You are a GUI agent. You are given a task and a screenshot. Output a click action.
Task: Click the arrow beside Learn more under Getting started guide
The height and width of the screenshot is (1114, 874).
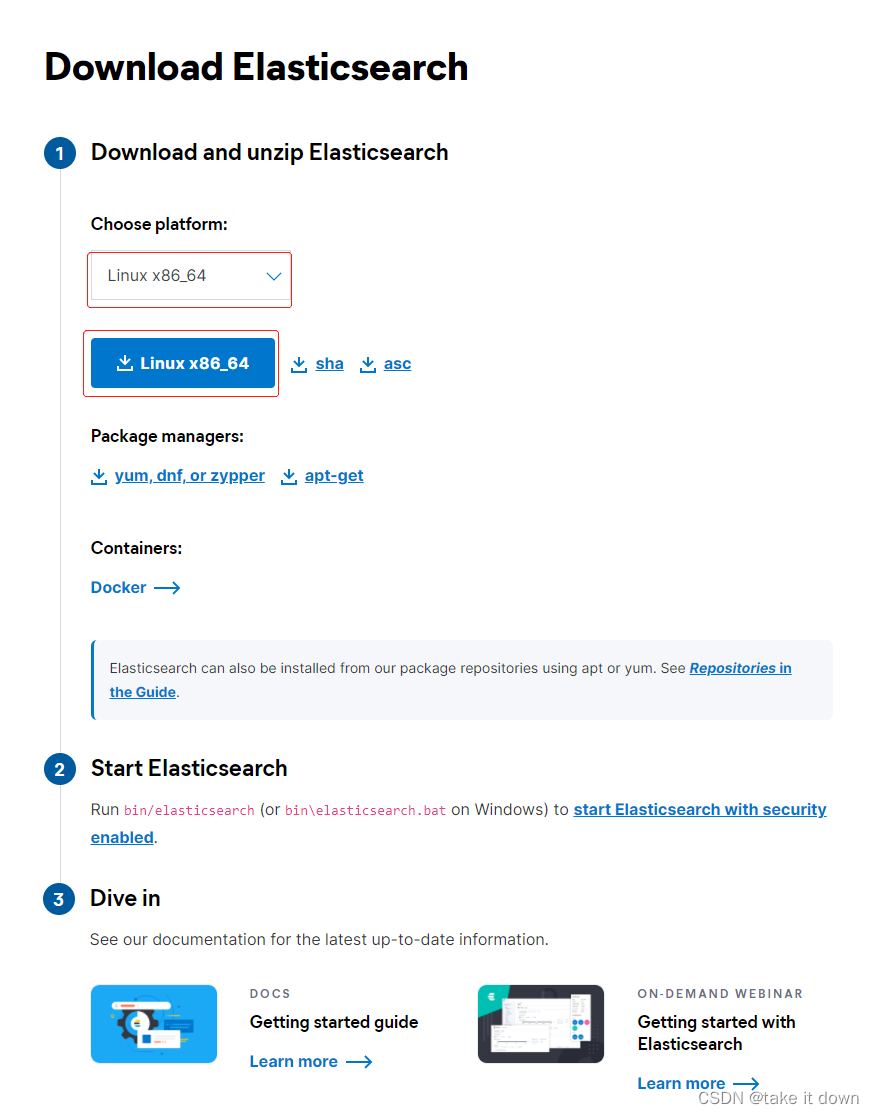tap(362, 1061)
